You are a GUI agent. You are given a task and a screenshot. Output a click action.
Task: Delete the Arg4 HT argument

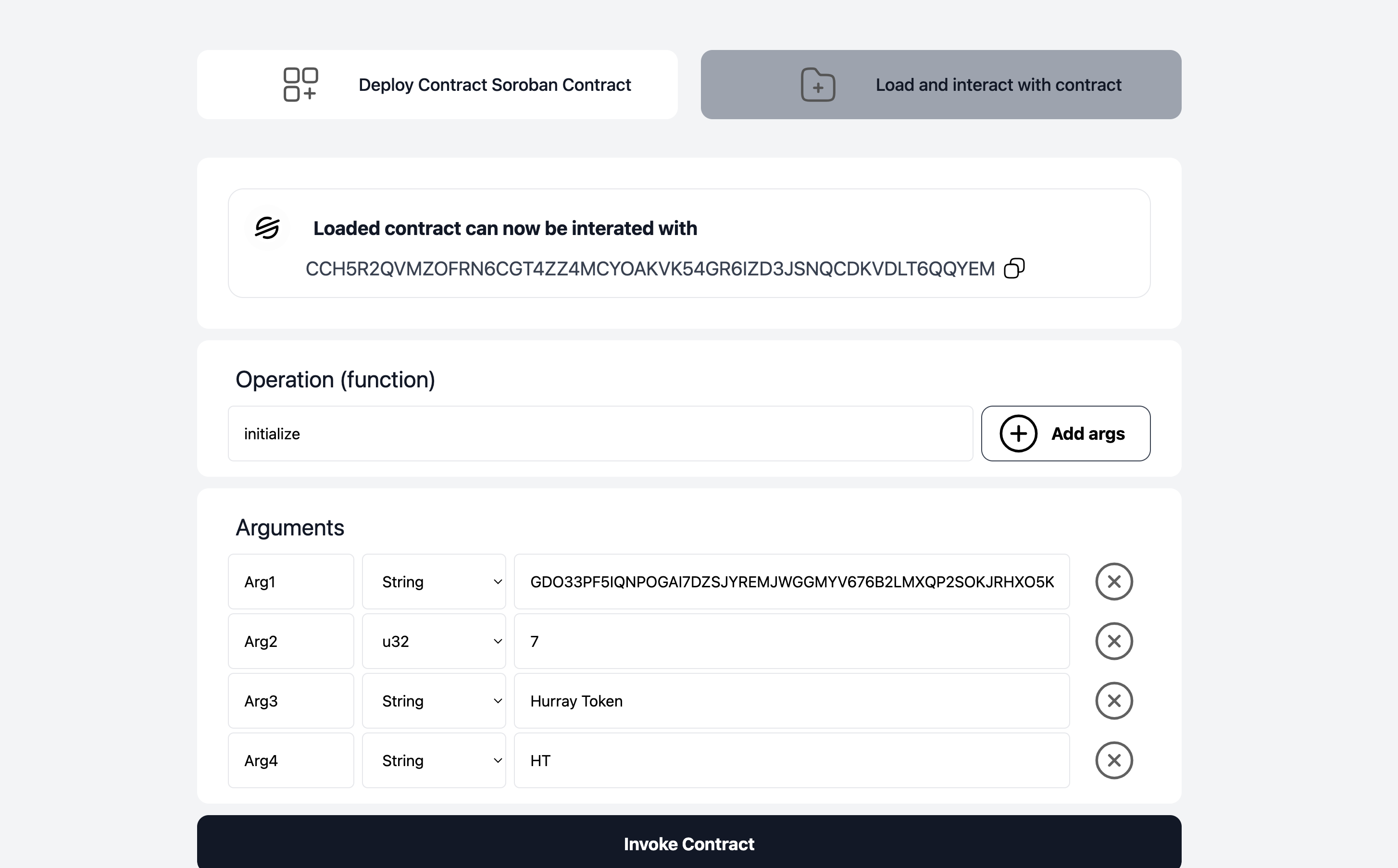tap(1113, 761)
